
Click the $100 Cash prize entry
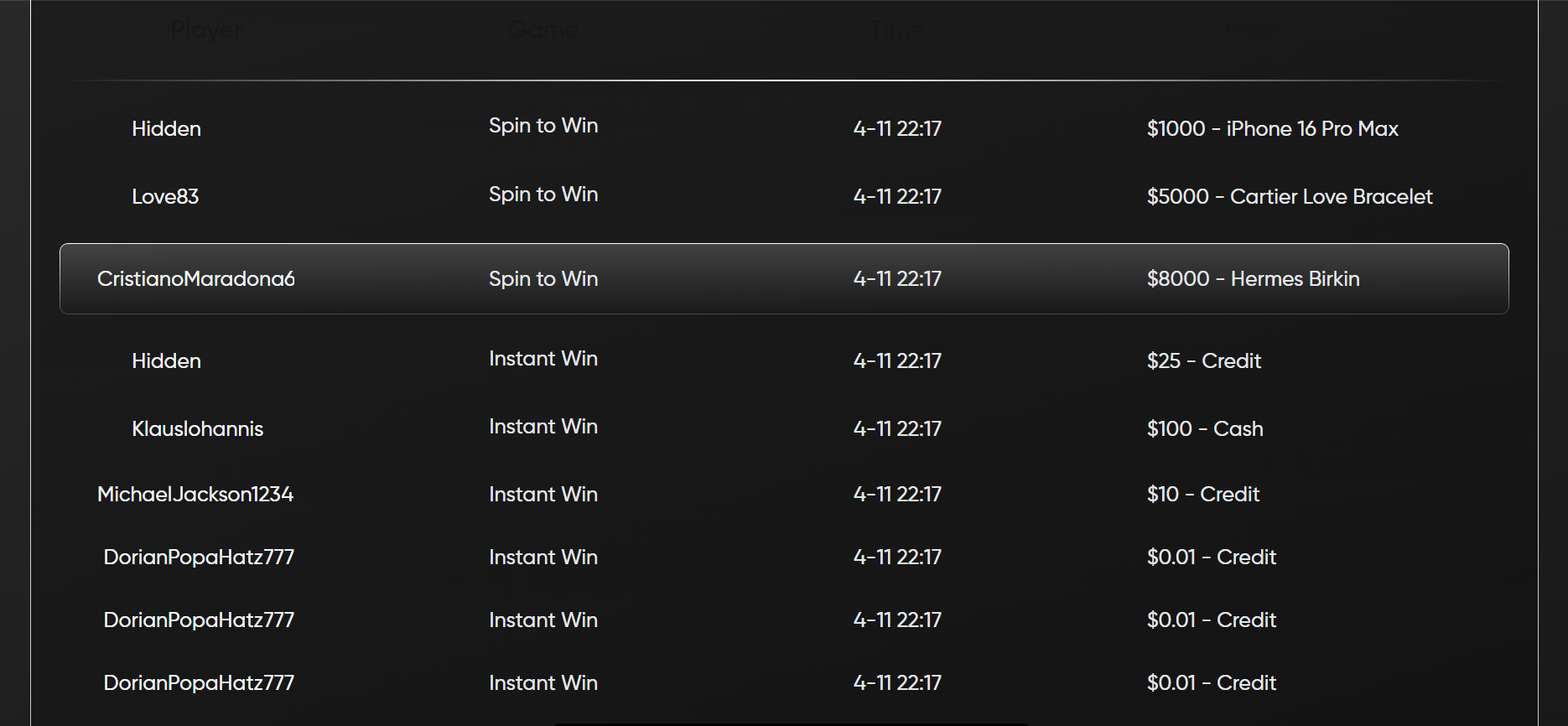point(1205,428)
